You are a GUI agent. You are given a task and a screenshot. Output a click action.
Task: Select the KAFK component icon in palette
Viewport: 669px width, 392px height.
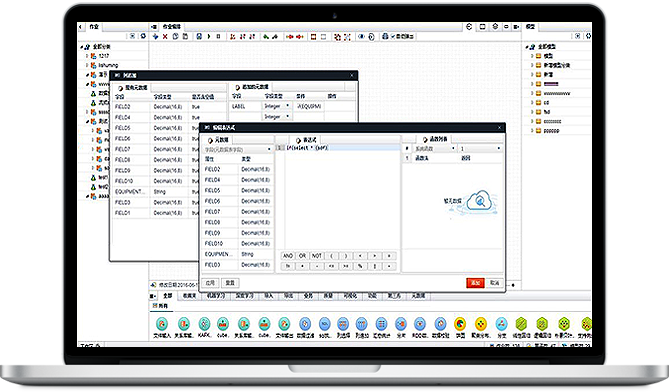204,324
